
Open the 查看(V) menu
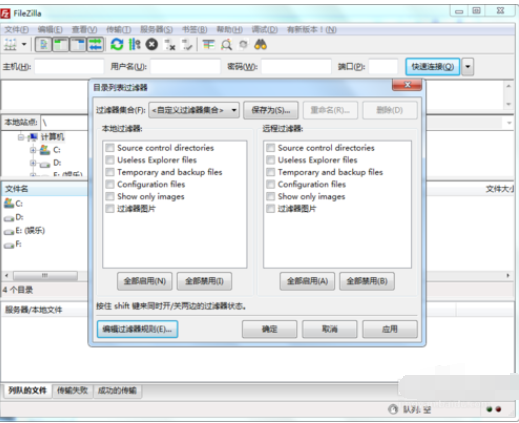[x=84, y=30]
